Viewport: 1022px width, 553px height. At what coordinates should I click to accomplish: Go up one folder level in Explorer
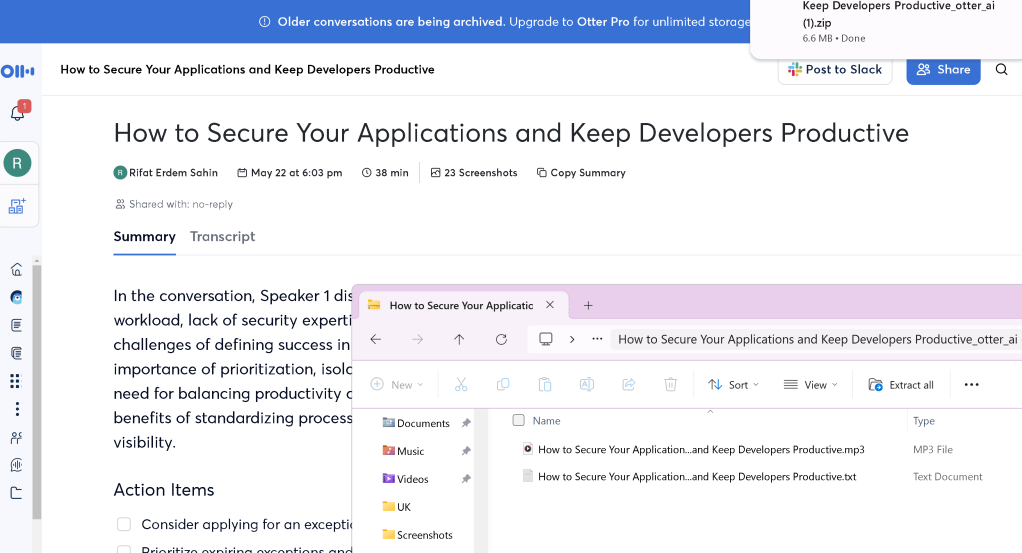point(460,339)
